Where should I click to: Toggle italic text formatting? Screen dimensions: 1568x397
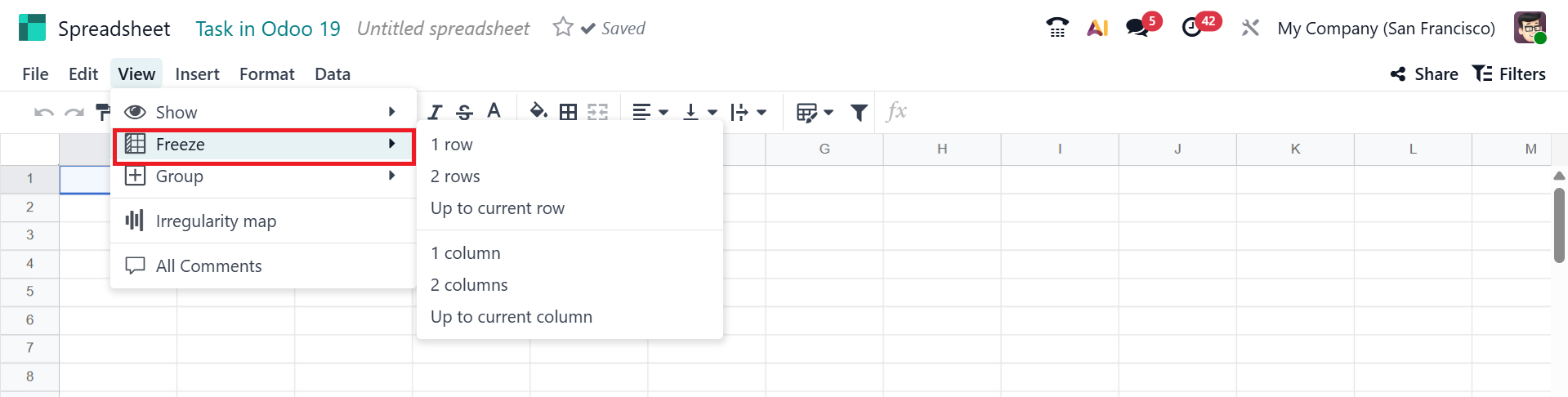pyautogui.click(x=435, y=112)
